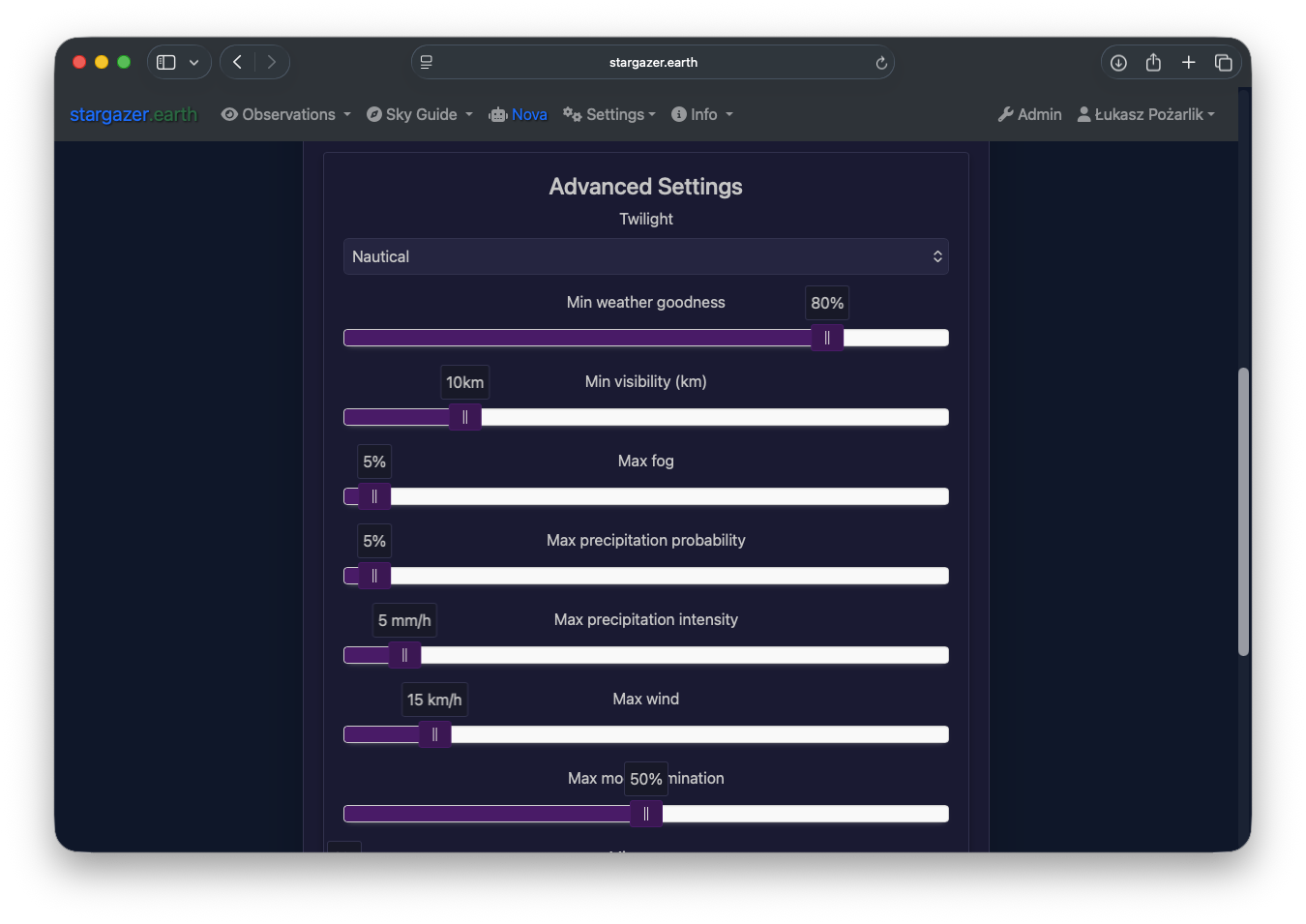Click the page vertical scrollbar

pyautogui.click(x=1244, y=512)
